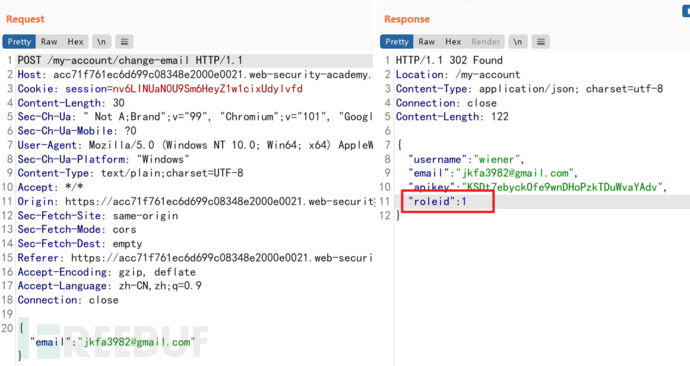Click the Request panel heading

[25, 19]
